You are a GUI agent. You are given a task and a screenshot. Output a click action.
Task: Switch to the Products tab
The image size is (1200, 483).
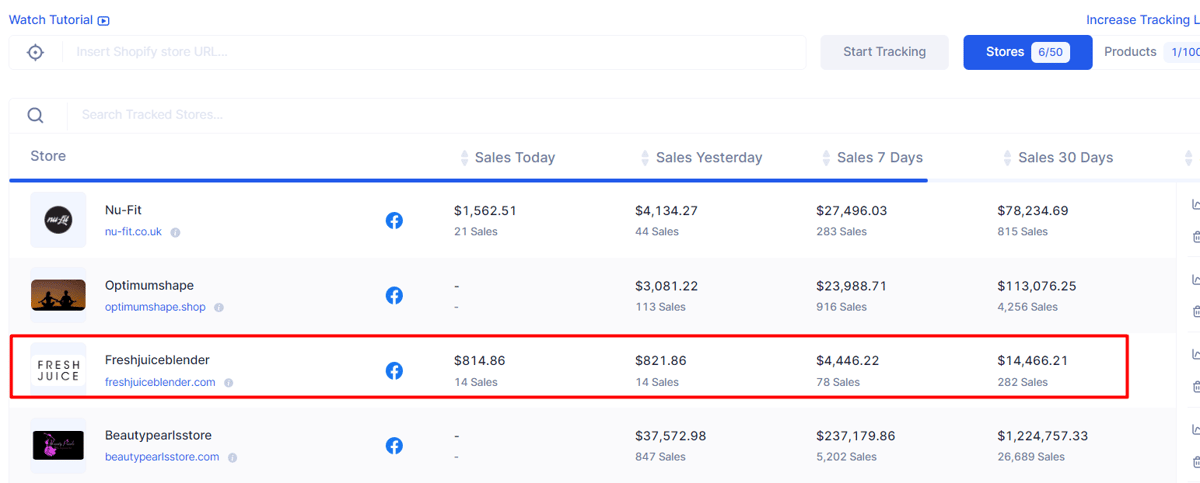pos(1130,52)
